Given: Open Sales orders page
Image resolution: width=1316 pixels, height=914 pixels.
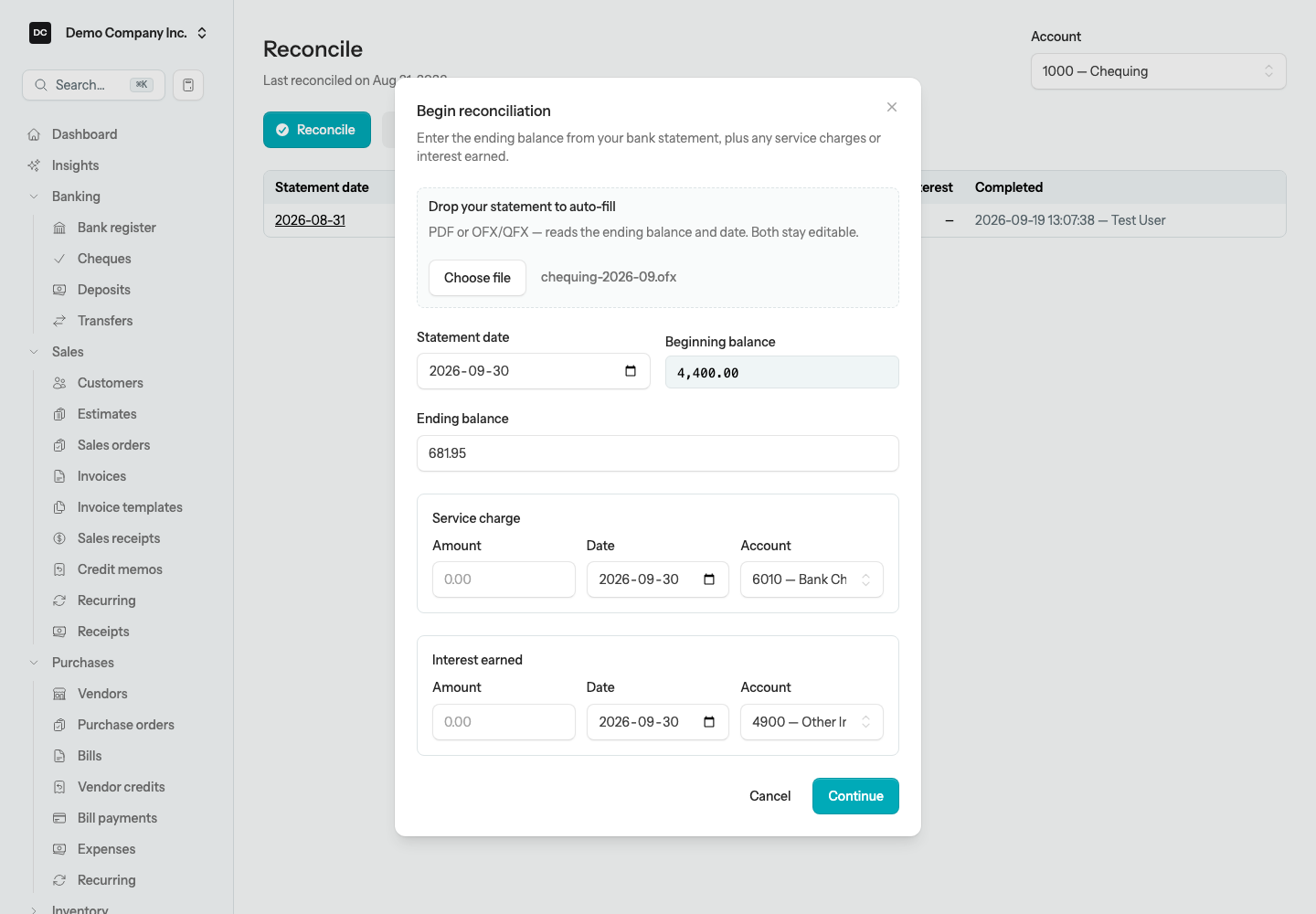Looking at the screenshot, I should pyautogui.click(x=113, y=445).
